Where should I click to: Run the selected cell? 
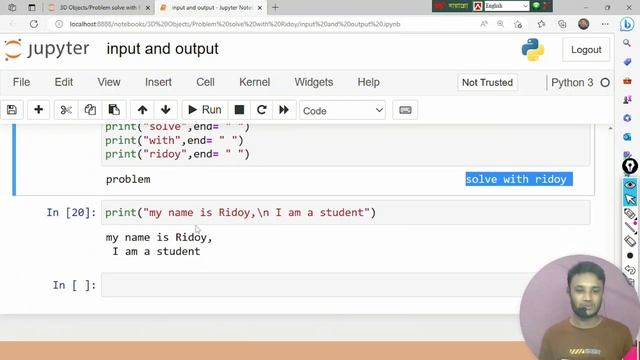pyautogui.click(x=204, y=110)
